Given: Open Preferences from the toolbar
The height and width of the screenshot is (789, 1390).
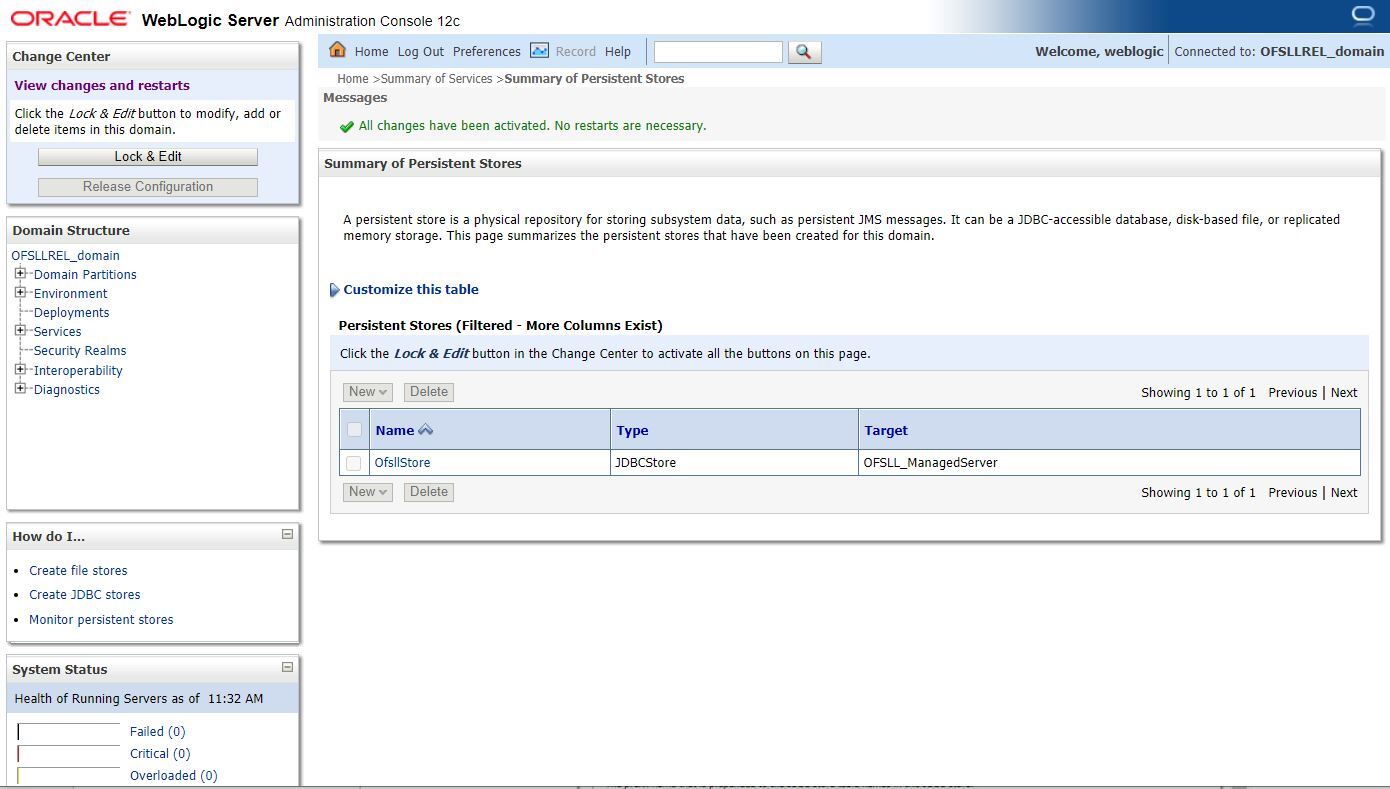Looking at the screenshot, I should click(487, 52).
